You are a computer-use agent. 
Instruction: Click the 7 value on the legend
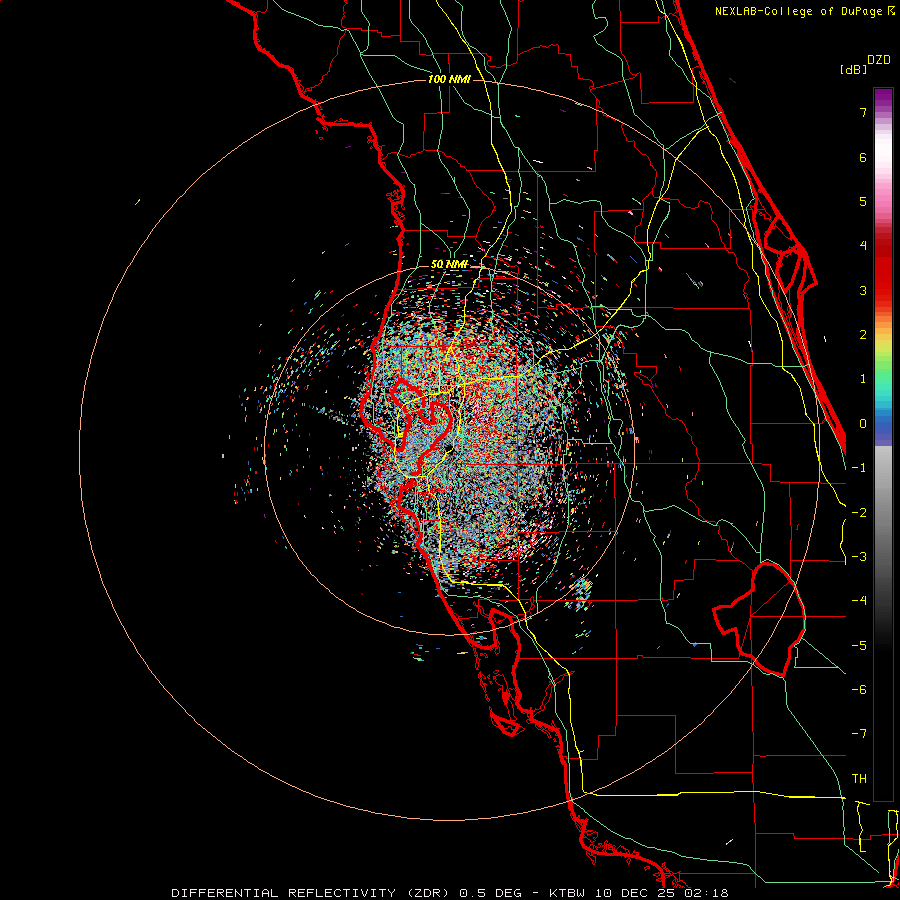863,112
